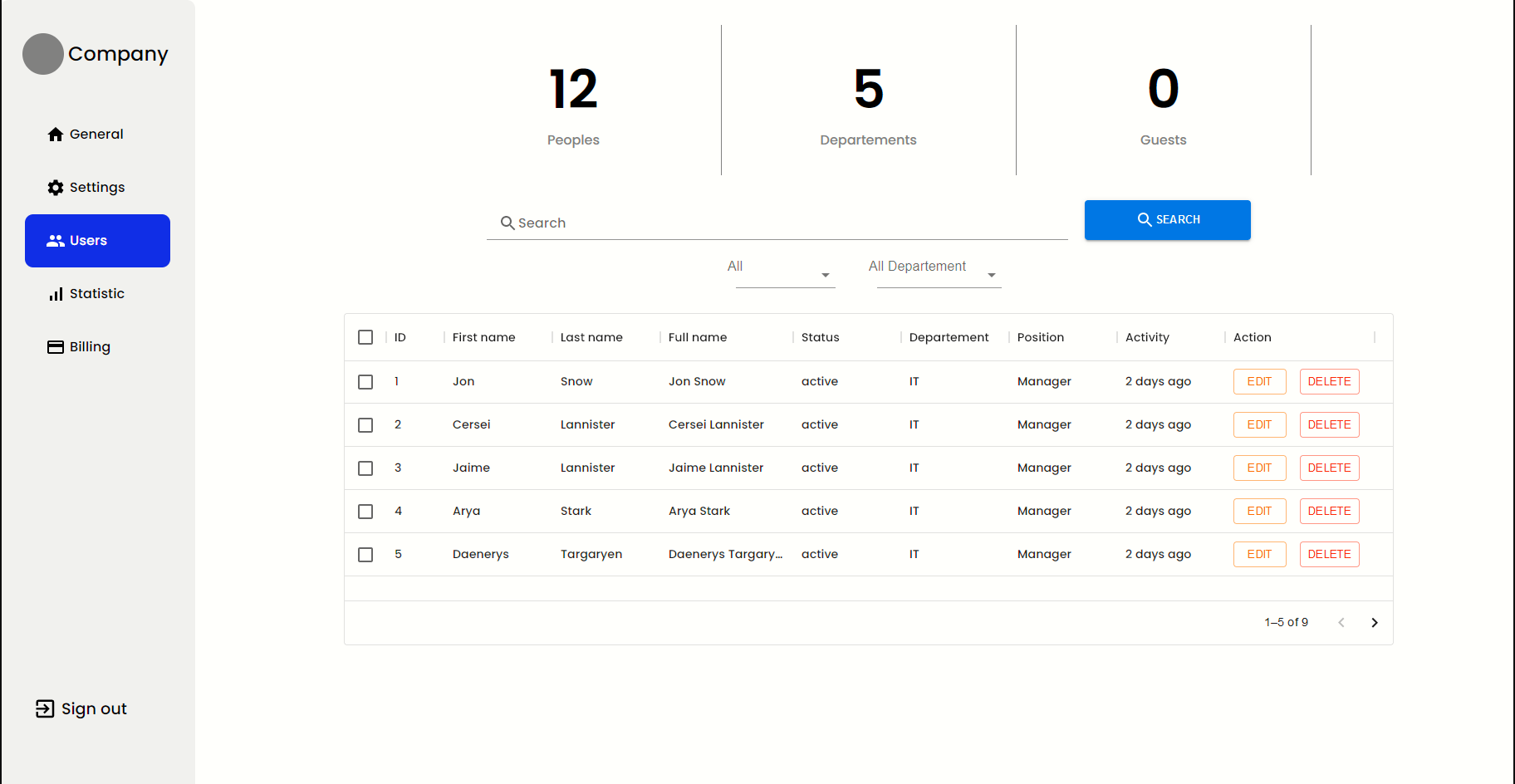The width and height of the screenshot is (1515, 784).
Task: Click EDIT for Cersei Lannister
Action: tap(1259, 425)
